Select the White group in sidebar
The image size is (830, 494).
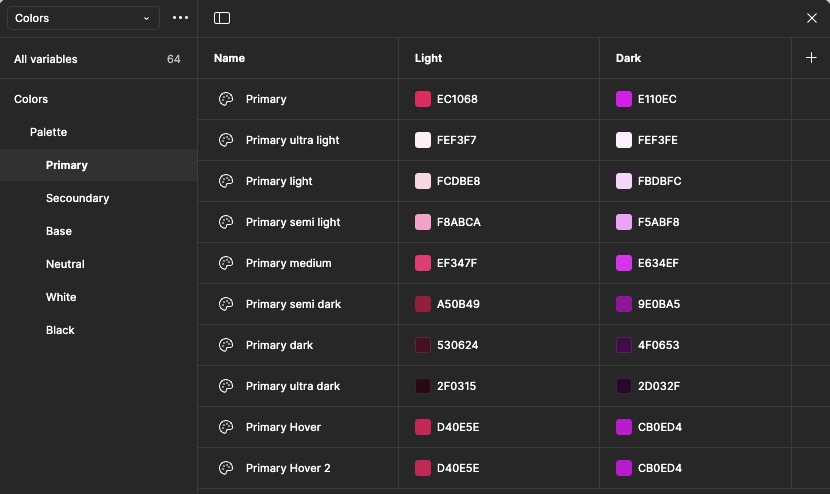coord(98,297)
